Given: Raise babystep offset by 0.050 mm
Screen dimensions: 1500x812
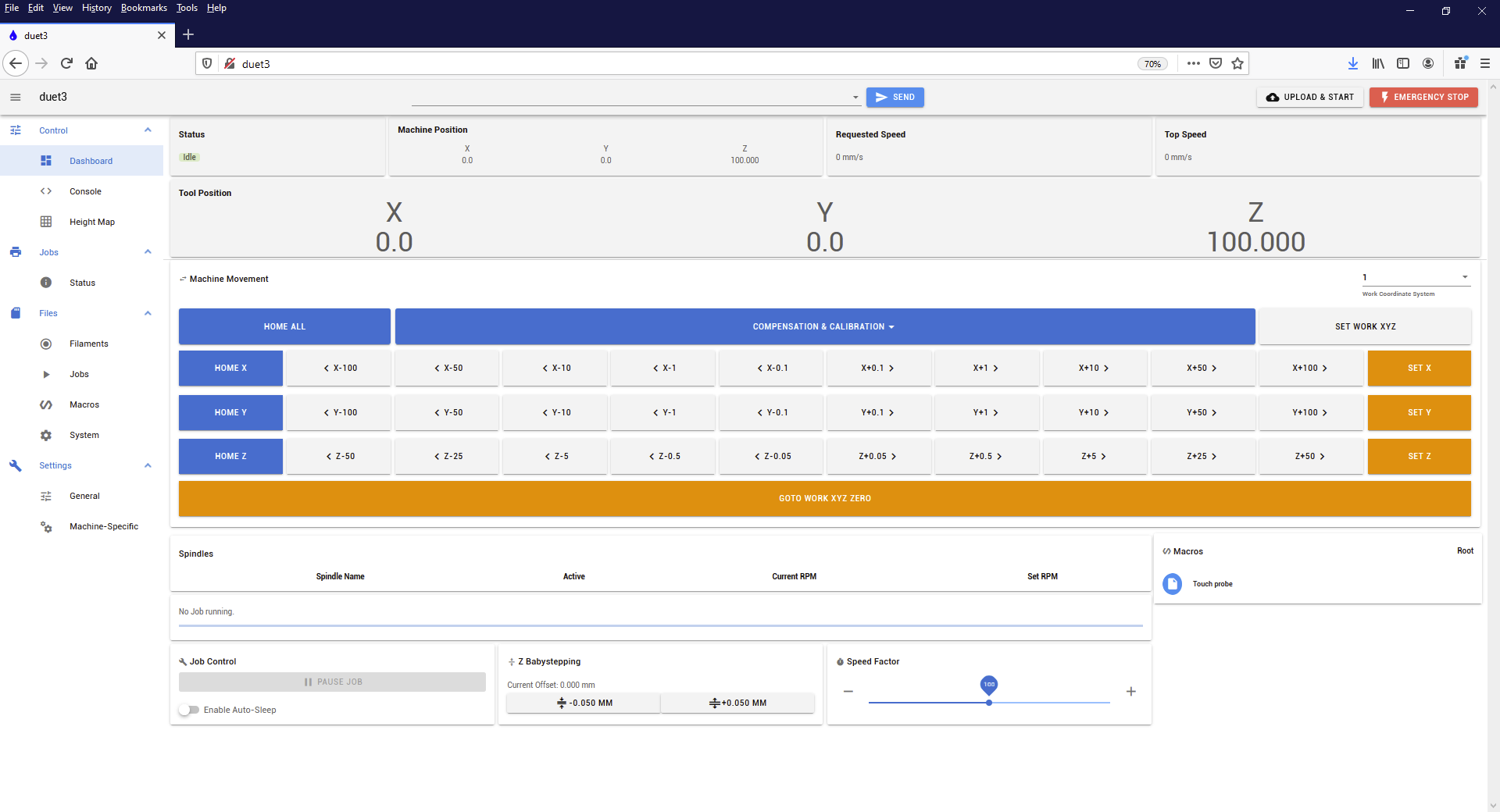Looking at the screenshot, I should pos(737,703).
